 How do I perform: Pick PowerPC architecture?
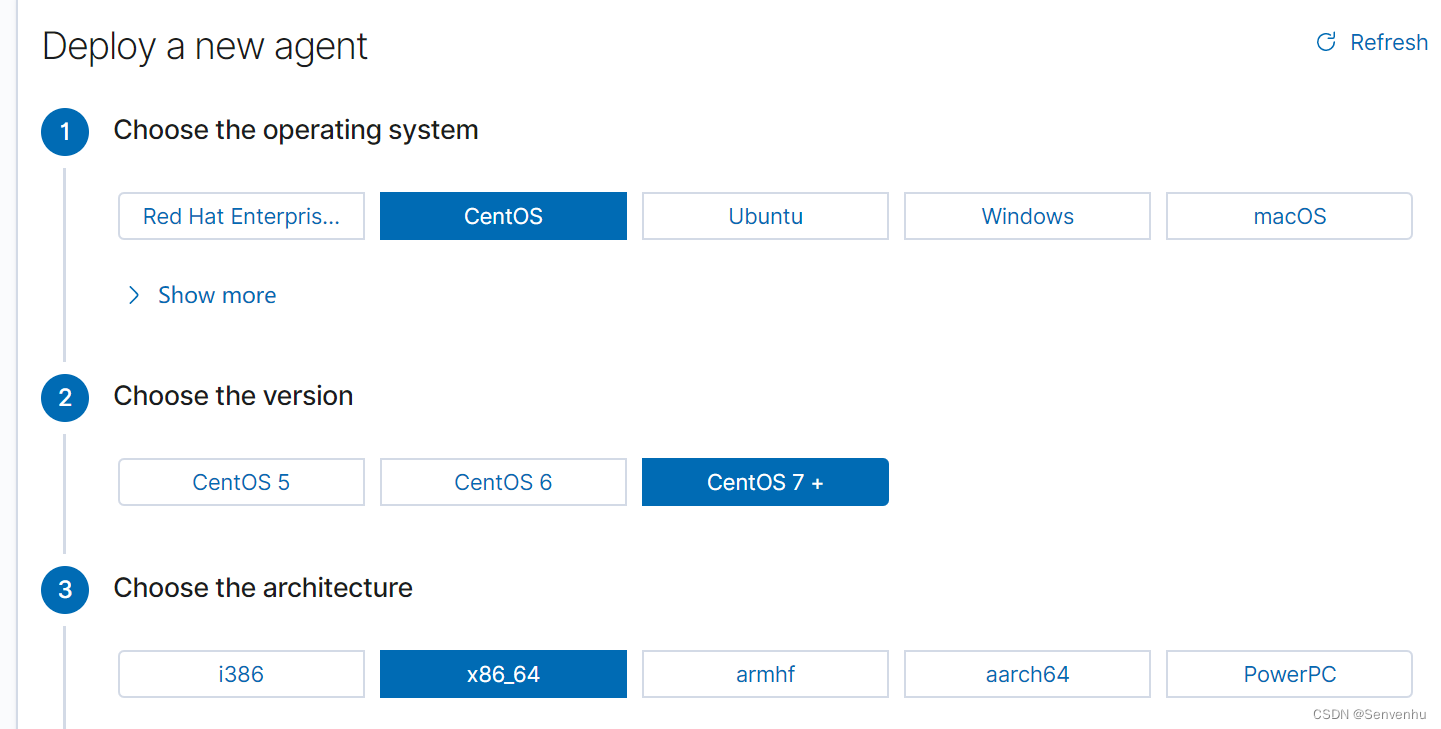pyautogui.click(x=1289, y=674)
